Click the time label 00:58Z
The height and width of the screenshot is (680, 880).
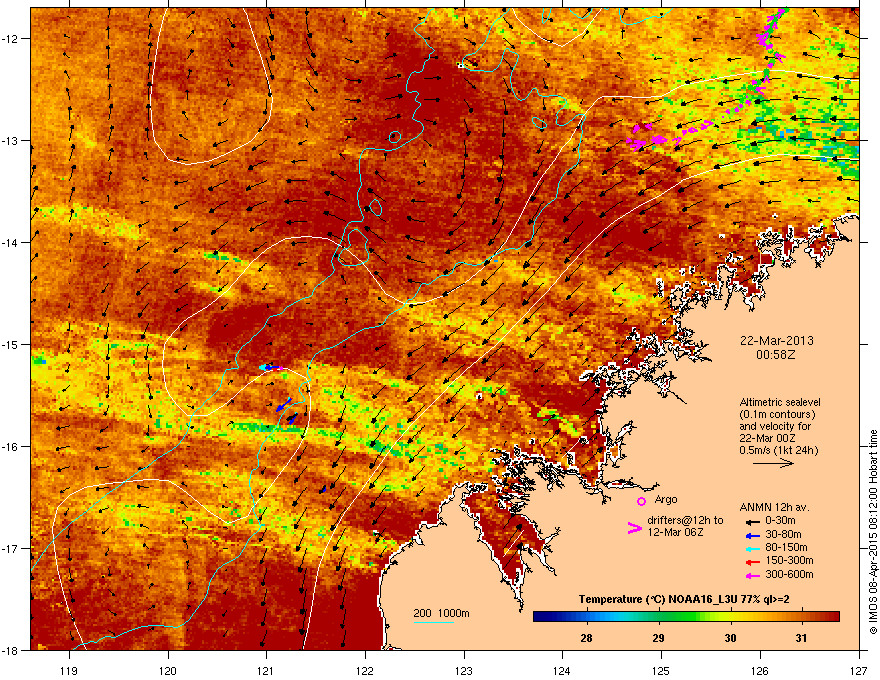pyautogui.click(x=776, y=355)
